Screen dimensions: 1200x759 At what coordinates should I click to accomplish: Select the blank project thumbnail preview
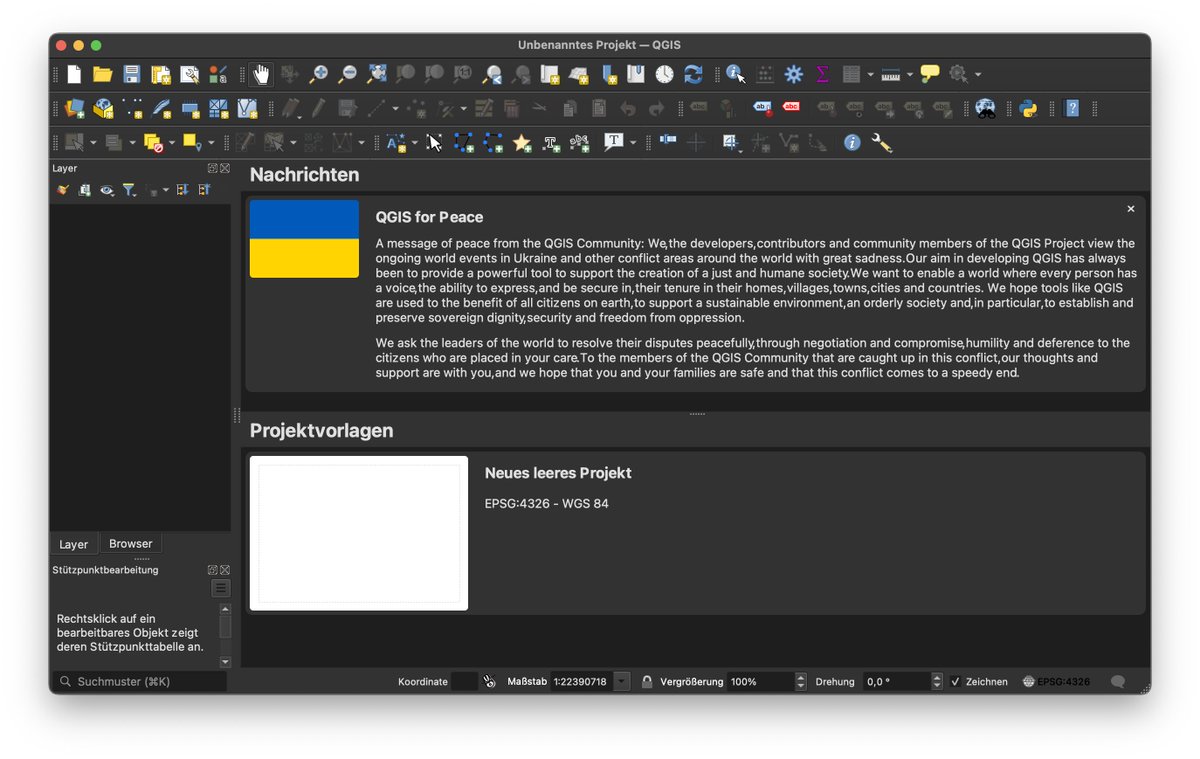coord(359,533)
